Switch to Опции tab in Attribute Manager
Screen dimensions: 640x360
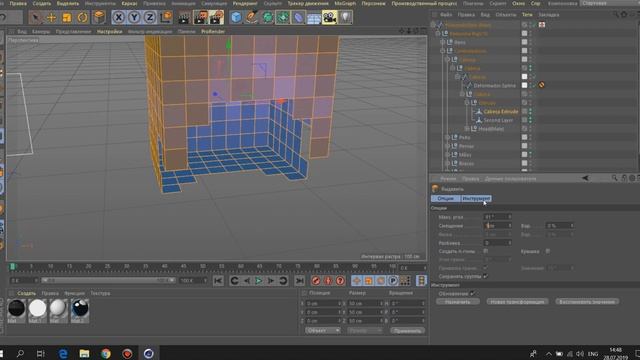tap(445, 198)
